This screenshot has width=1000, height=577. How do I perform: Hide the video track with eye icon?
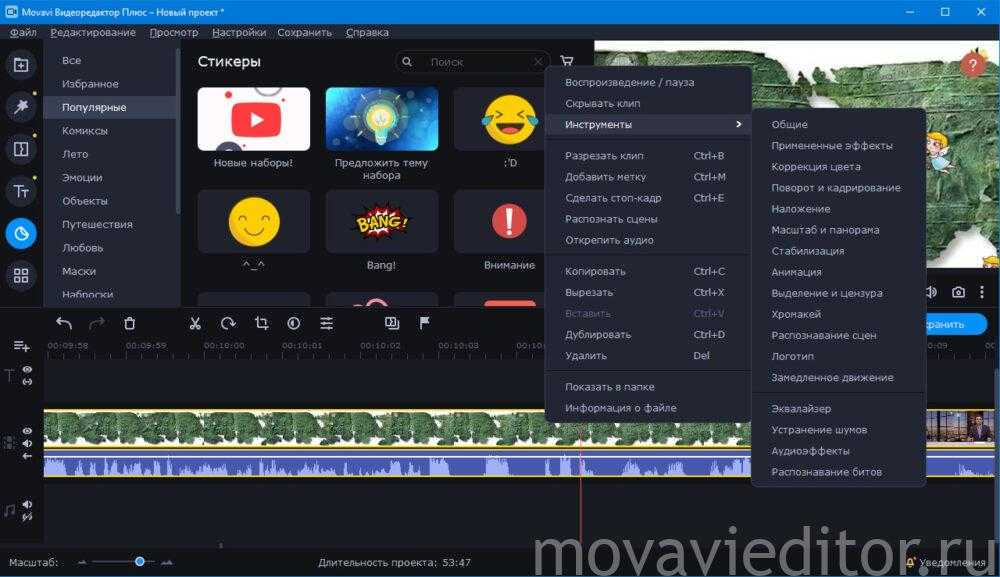pos(27,431)
